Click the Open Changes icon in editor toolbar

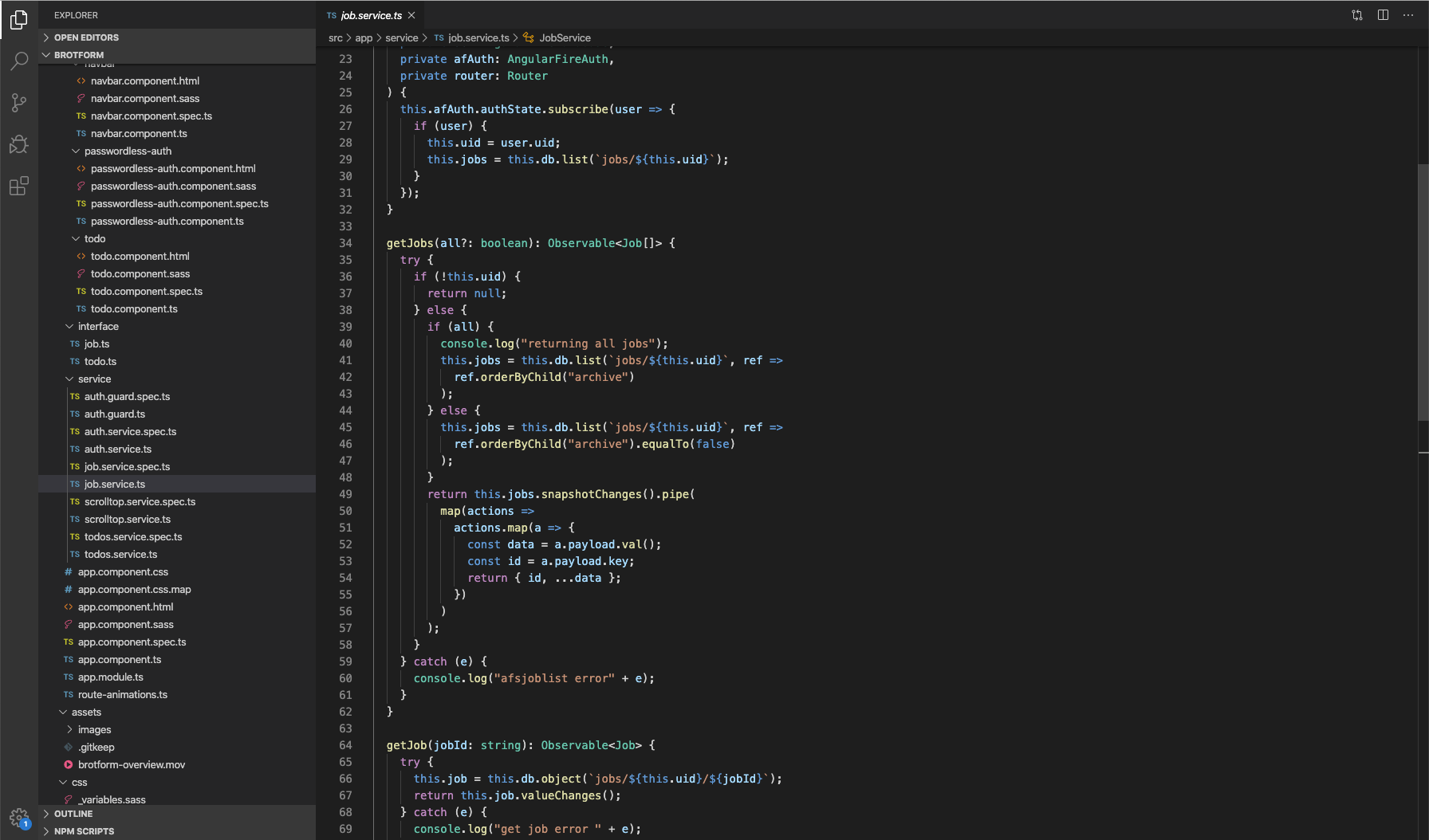coord(1357,15)
